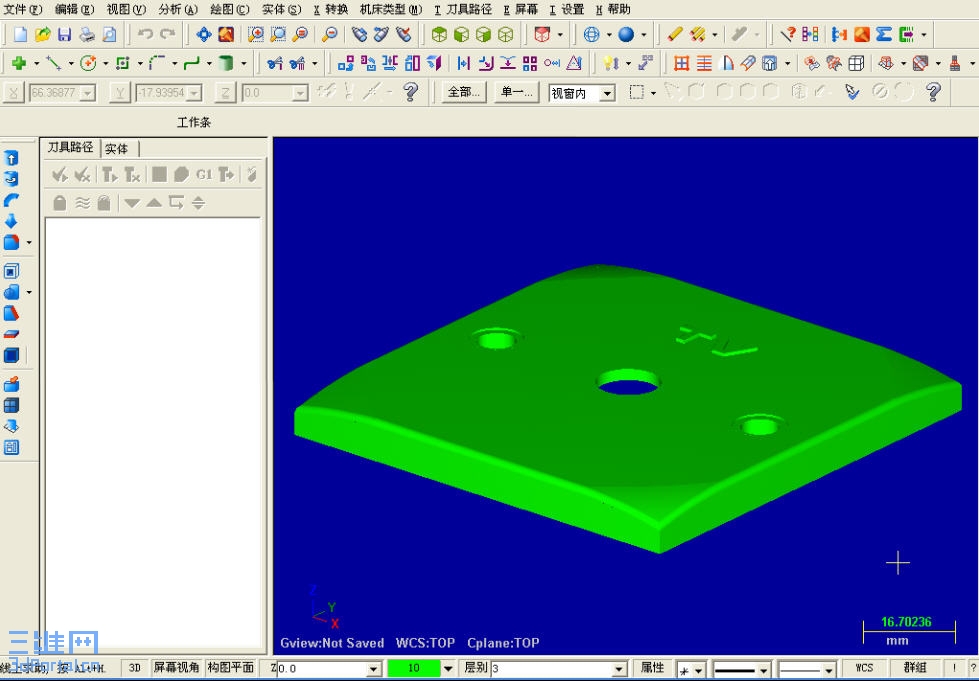Expand the create line tool dropdown arrow

click(71, 64)
